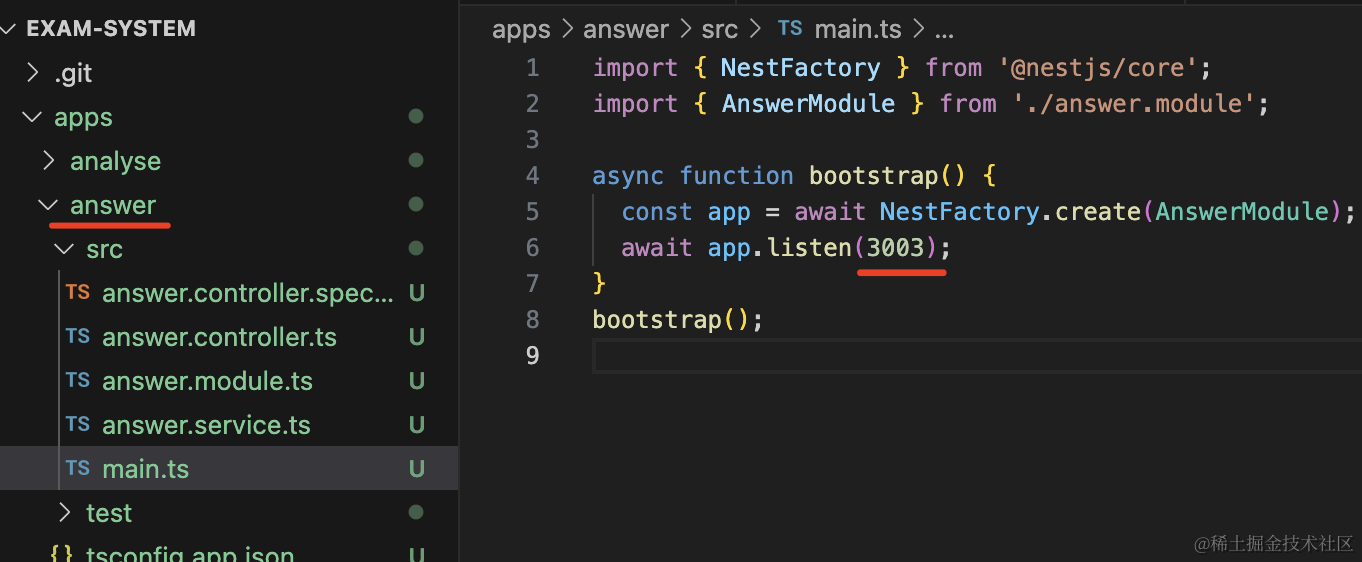Click the src breadcrumb segment
Viewport: 1362px width, 562px height.
point(719,29)
